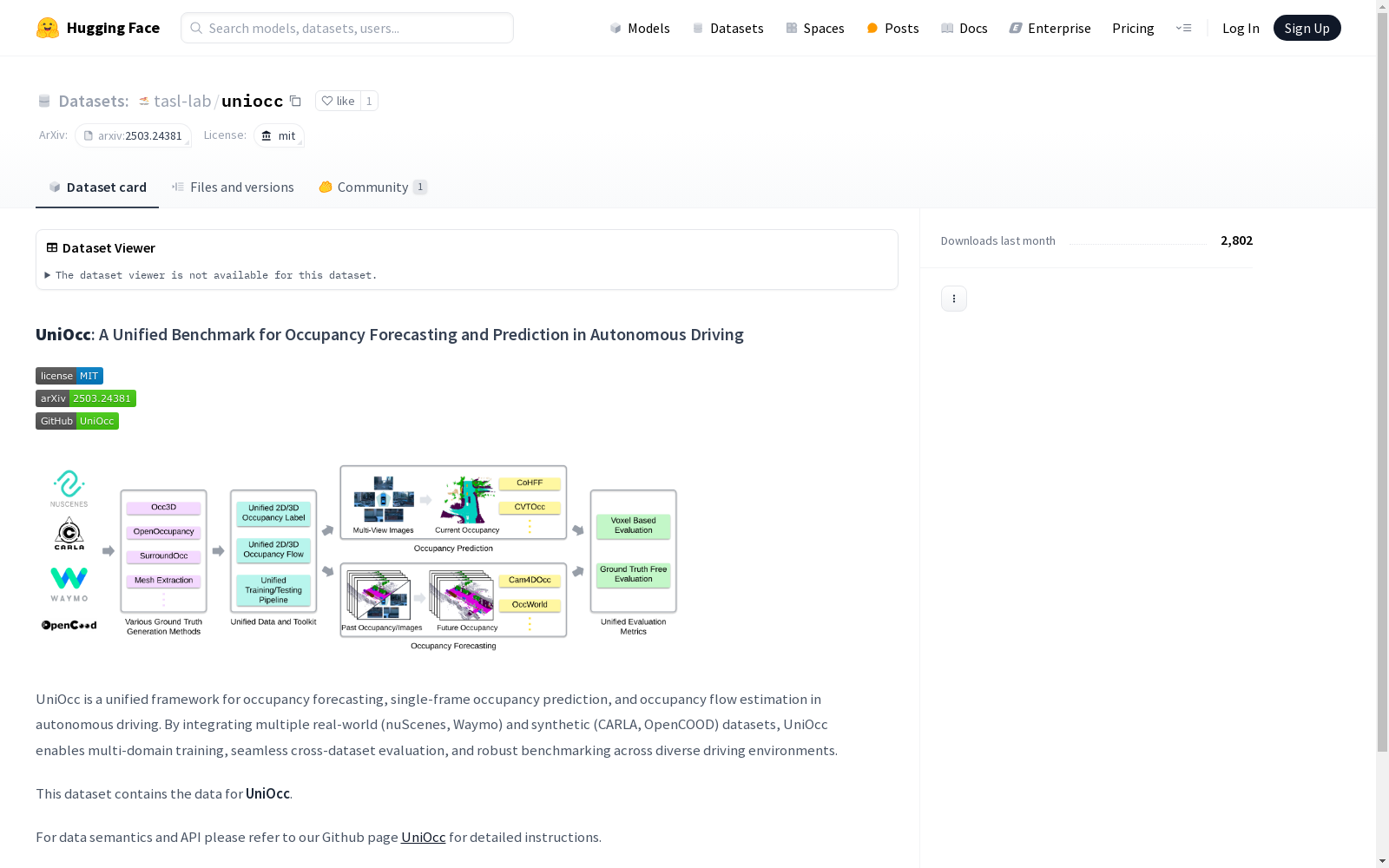Open the Pricing page
Viewport: 1389px width, 868px height.
coord(1133,28)
